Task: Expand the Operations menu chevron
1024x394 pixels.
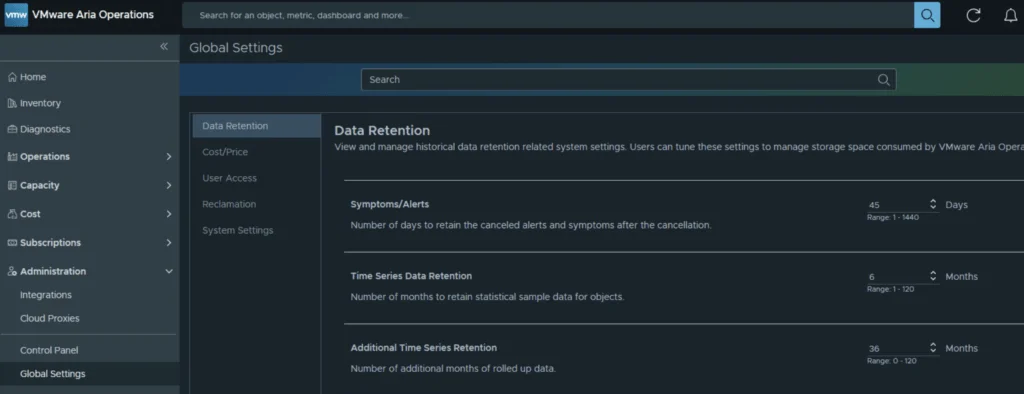Action: coord(168,157)
